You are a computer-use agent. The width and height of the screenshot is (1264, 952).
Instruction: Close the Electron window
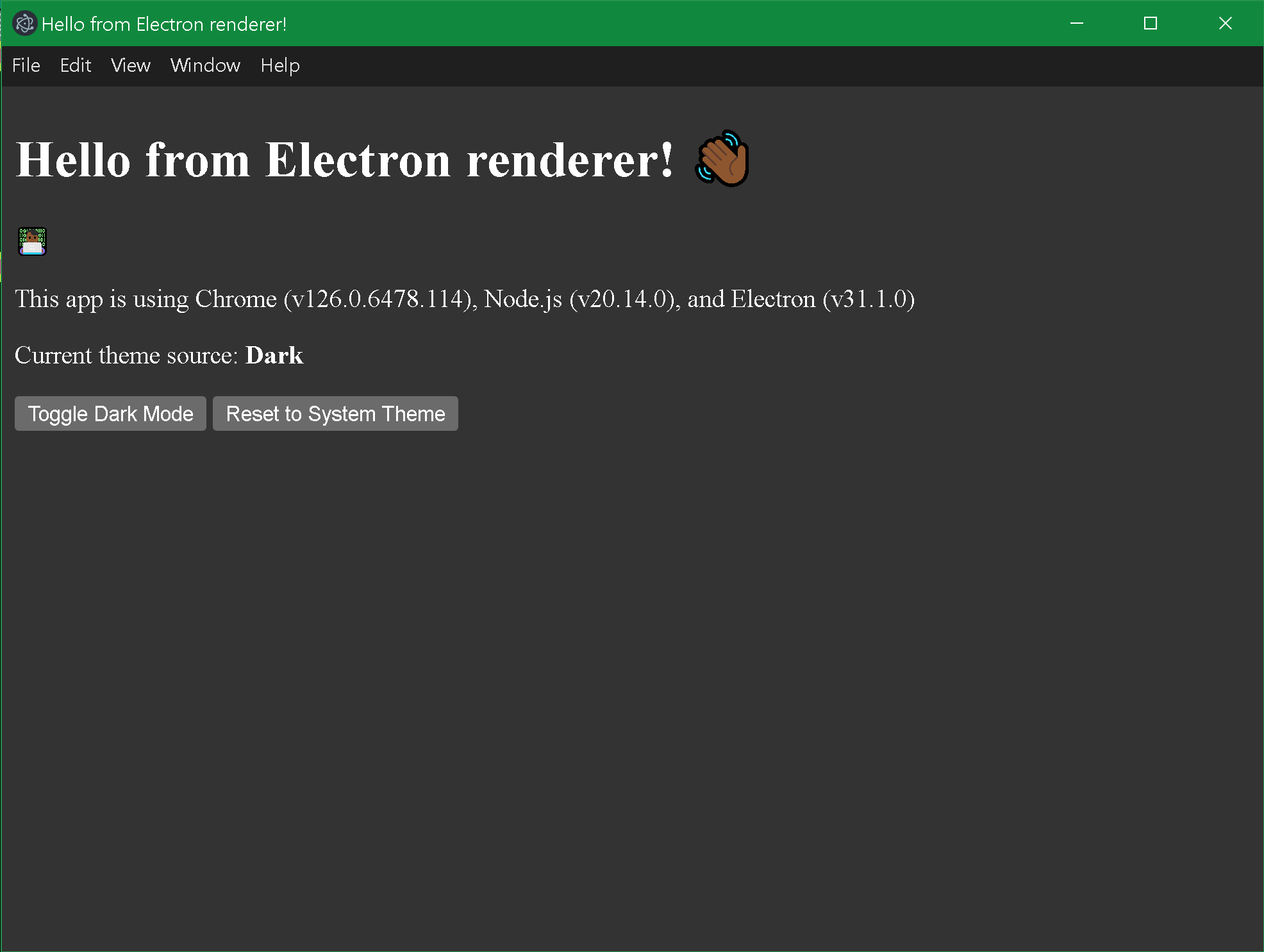click(1225, 24)
